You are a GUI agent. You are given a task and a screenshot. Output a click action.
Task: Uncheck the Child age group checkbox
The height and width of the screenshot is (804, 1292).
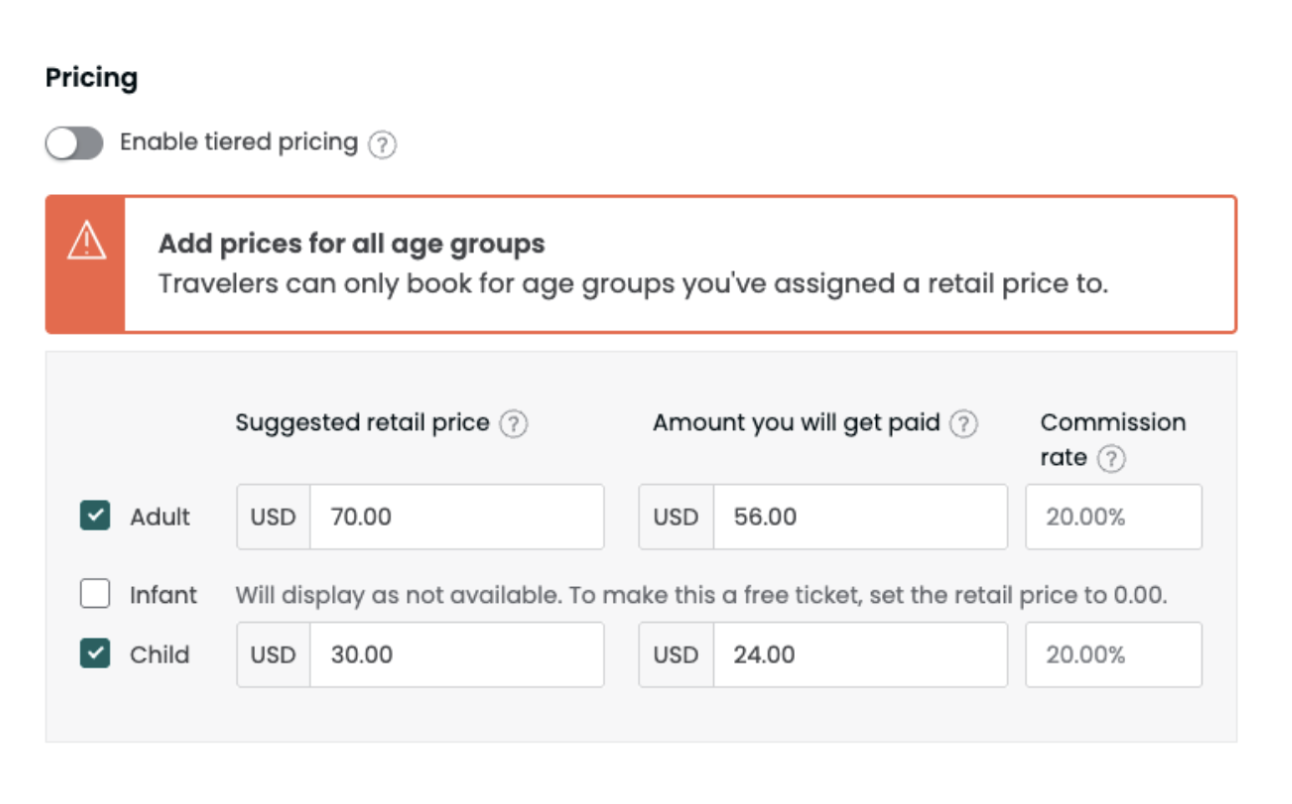(95, 655)
